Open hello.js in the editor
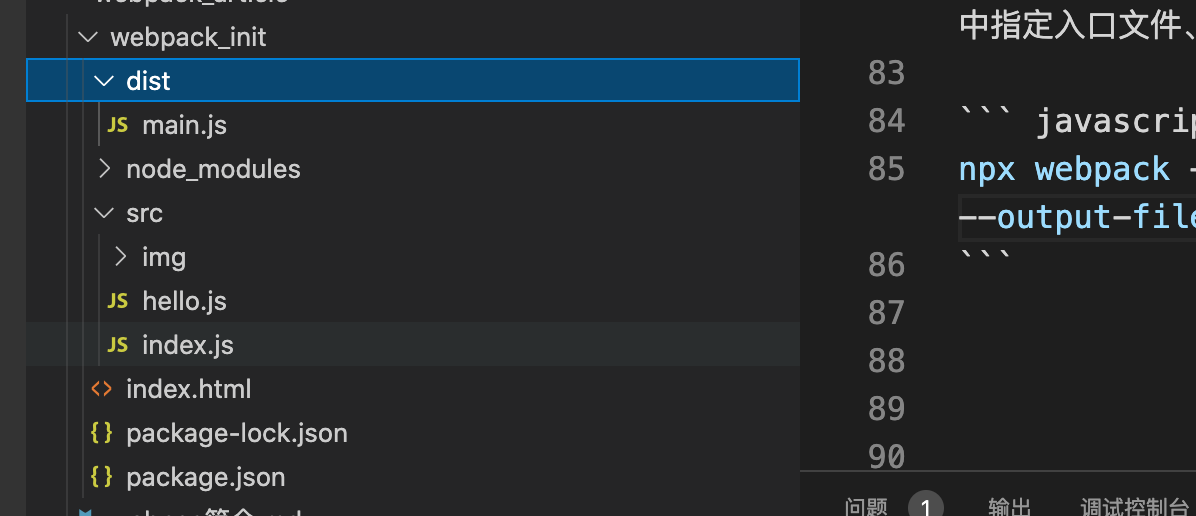This screenshot has width=1196, height=516. (185, 302)
